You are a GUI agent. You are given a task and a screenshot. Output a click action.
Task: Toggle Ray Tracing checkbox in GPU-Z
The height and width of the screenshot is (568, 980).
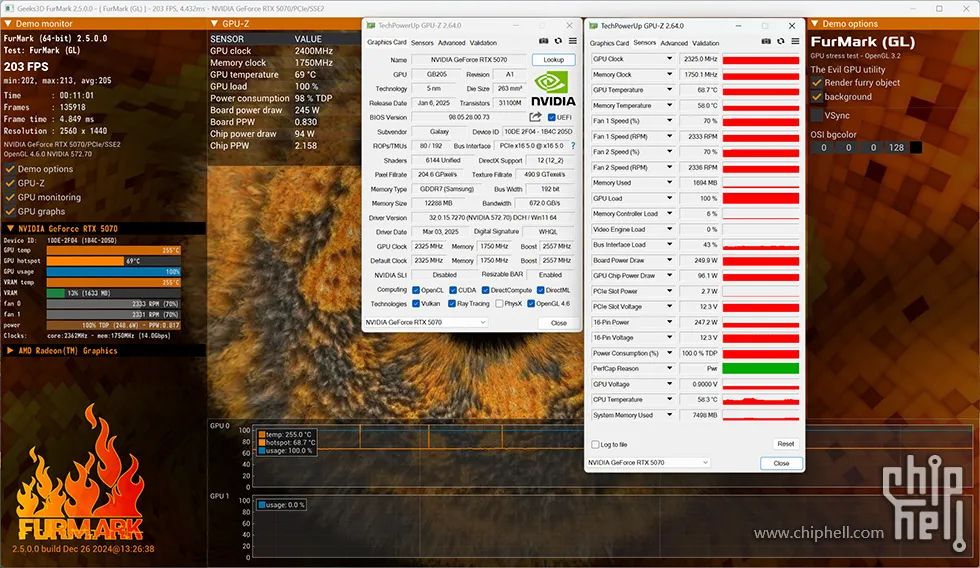[x=451, y=304]
